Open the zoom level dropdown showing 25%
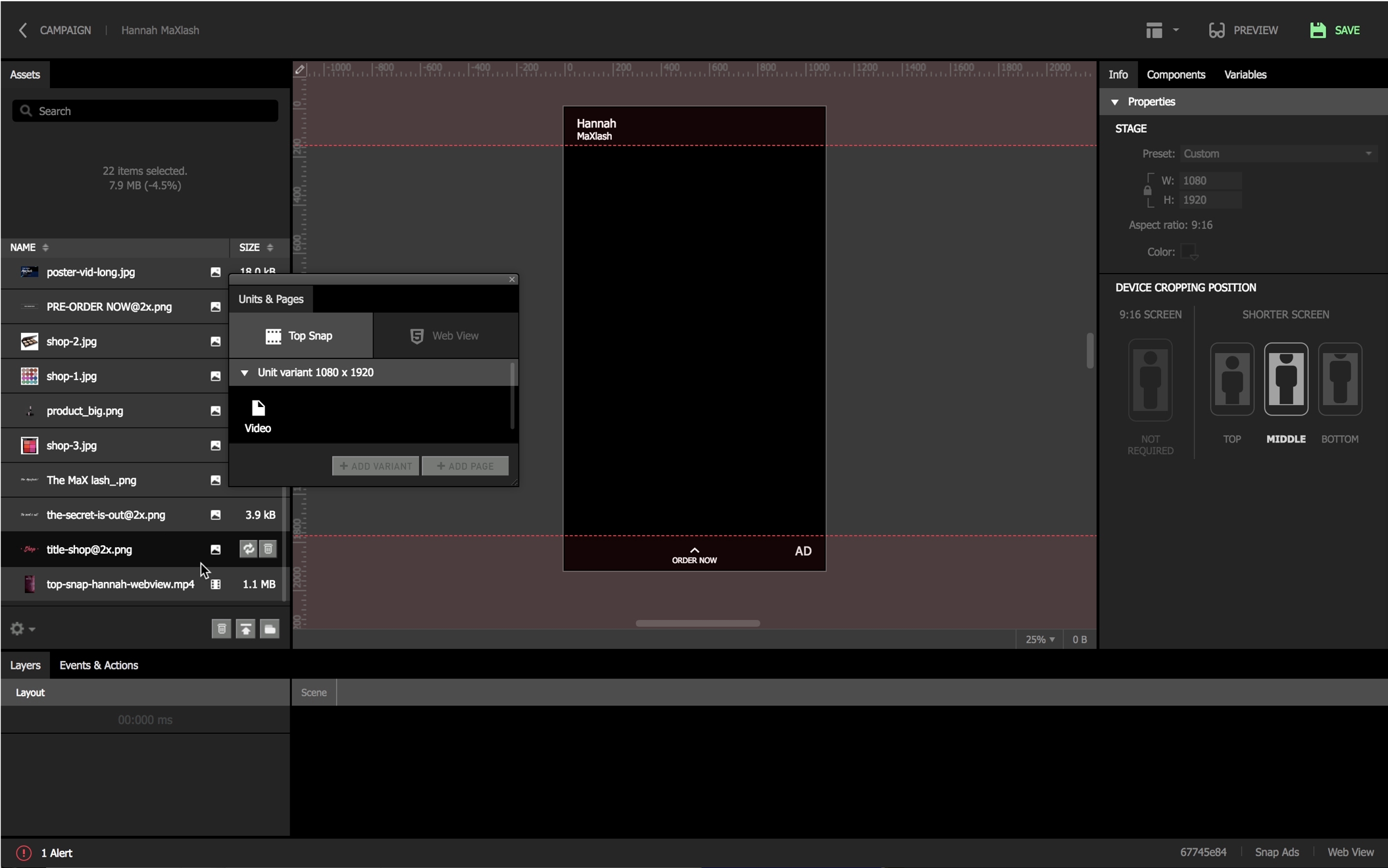 1038,639
